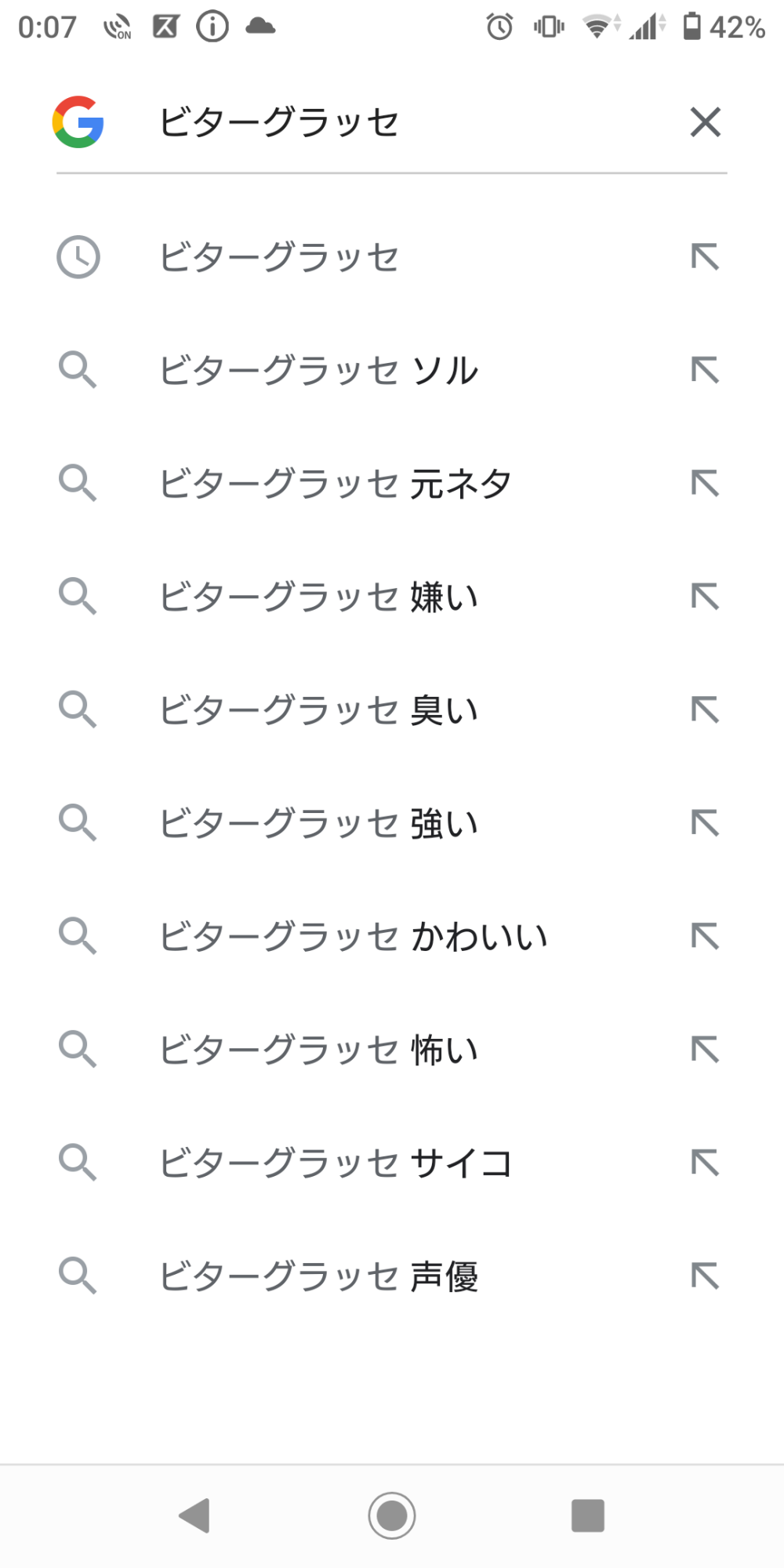
Task: Choose the ビターグラッセ 怖い suggestion
Action: click(x=318, y=1050)
